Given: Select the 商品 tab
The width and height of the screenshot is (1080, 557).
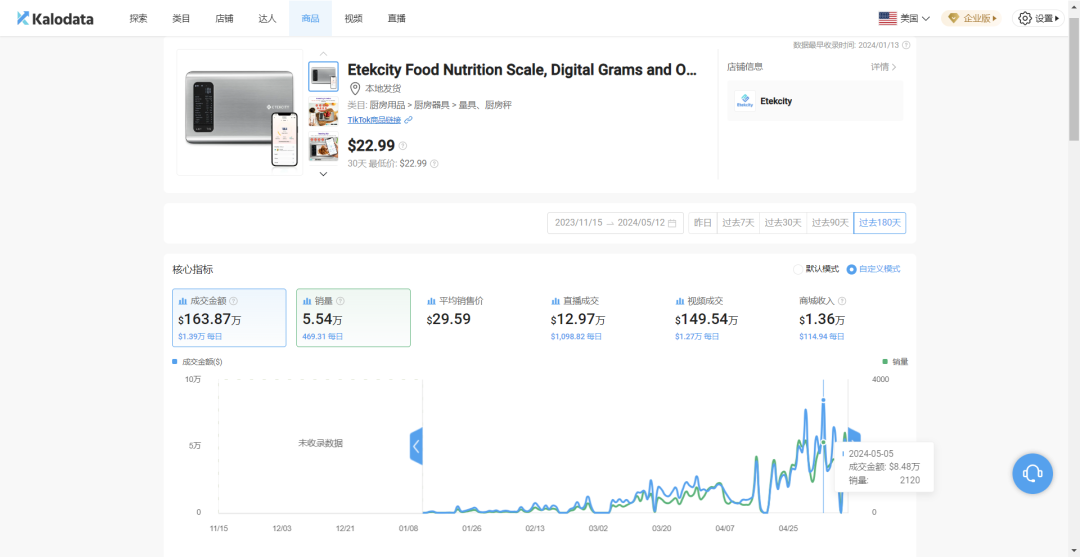Looking at the screenshot, I should tap(310, 19).
